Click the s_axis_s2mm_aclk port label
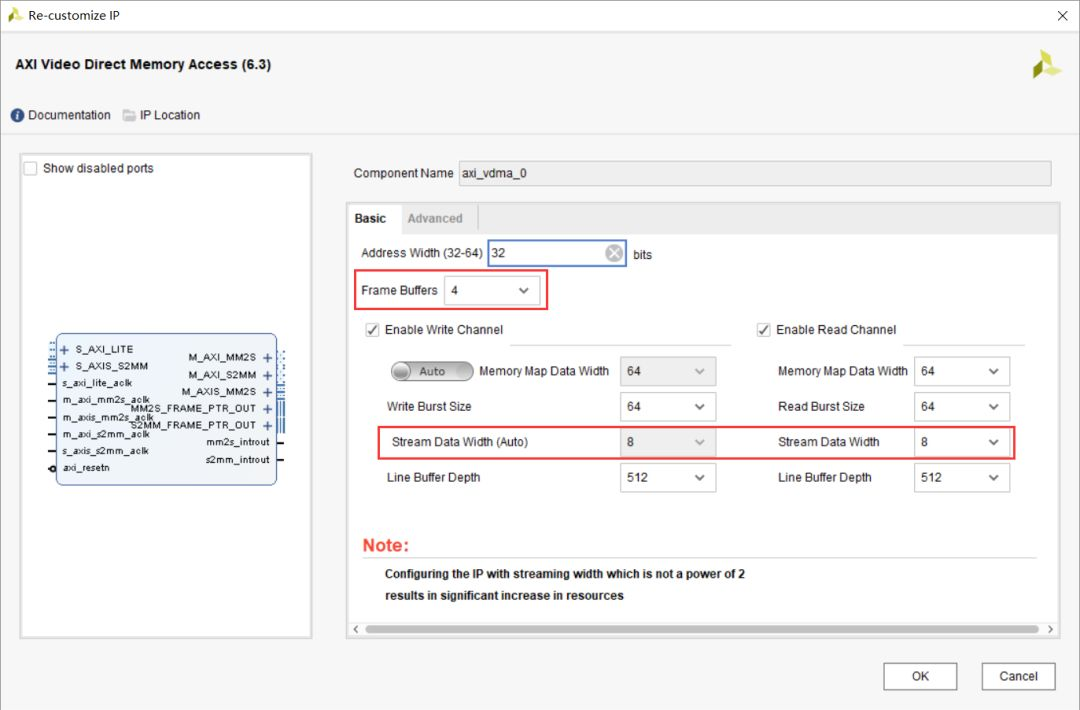 [x=105, y=451]
